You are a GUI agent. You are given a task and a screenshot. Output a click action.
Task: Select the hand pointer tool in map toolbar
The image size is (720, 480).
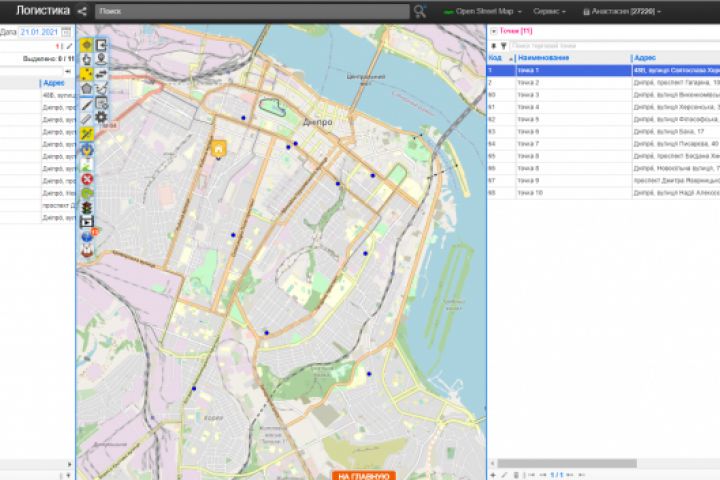pos(87,59)
